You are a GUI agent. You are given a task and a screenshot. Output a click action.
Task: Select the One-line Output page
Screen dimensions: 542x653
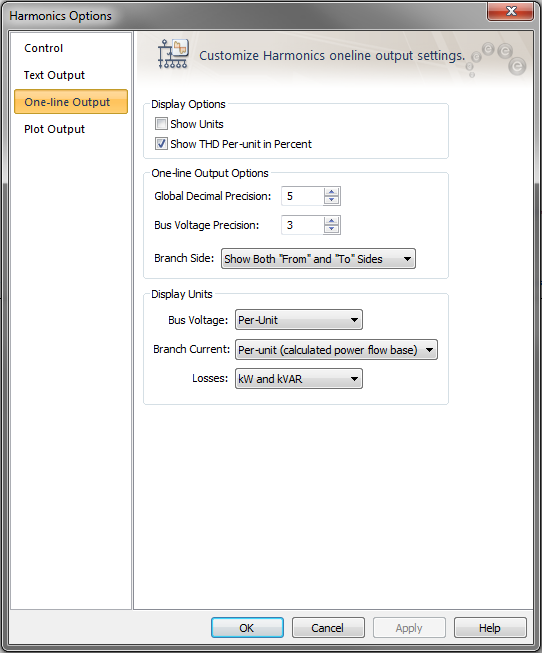tap(71, 102)
